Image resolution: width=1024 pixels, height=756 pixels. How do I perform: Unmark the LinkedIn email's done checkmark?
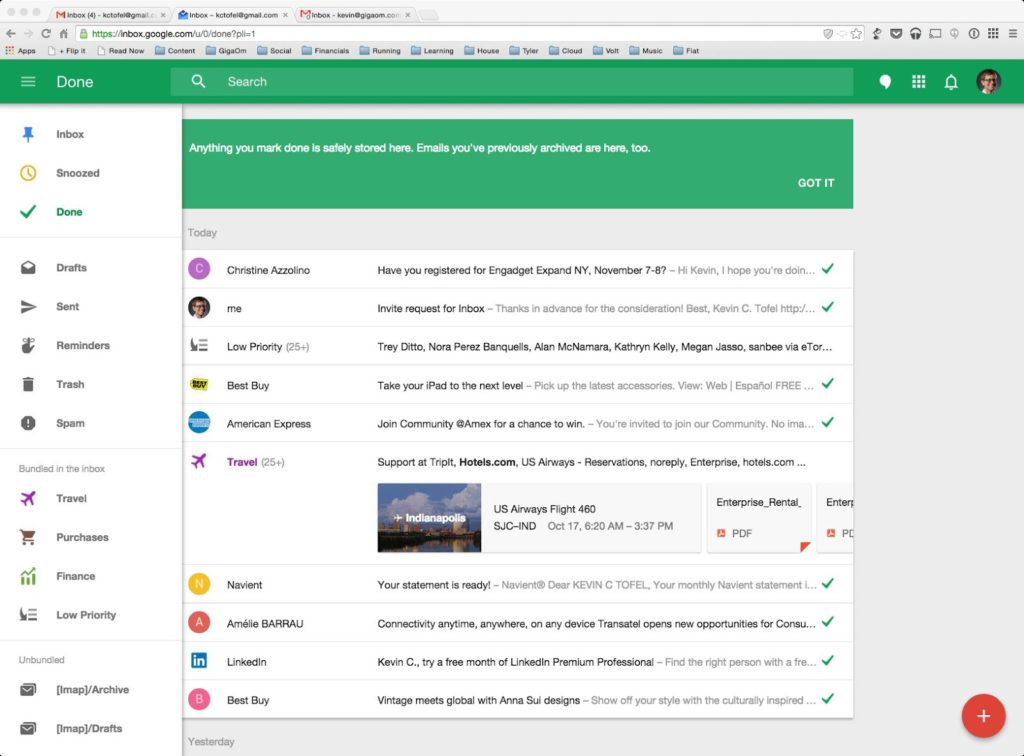(x=828, y=661)
